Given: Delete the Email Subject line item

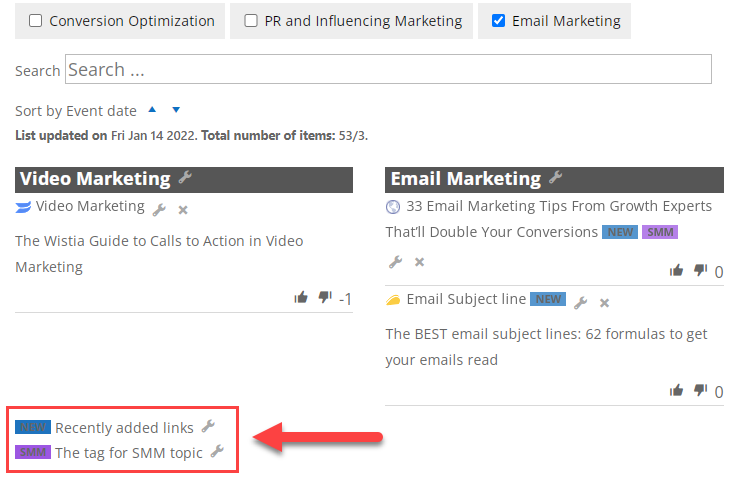Looking at the screenshot, I should (605, 303).
